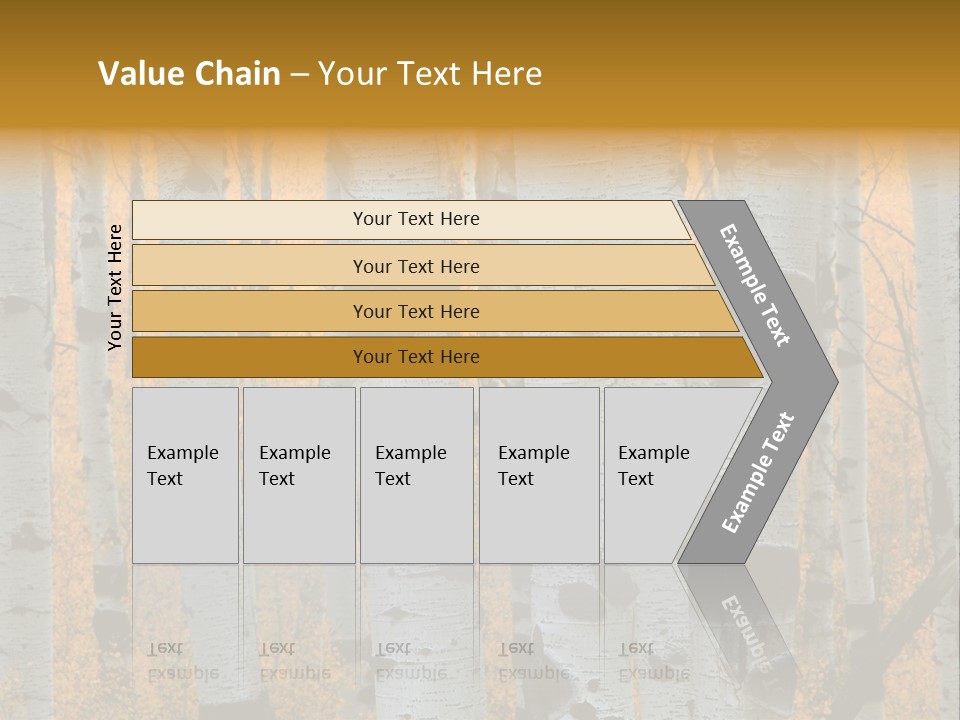Screen dimensions: 960x720
Task: Click the darkest brown bottom bar
Action: click(415, 357)
